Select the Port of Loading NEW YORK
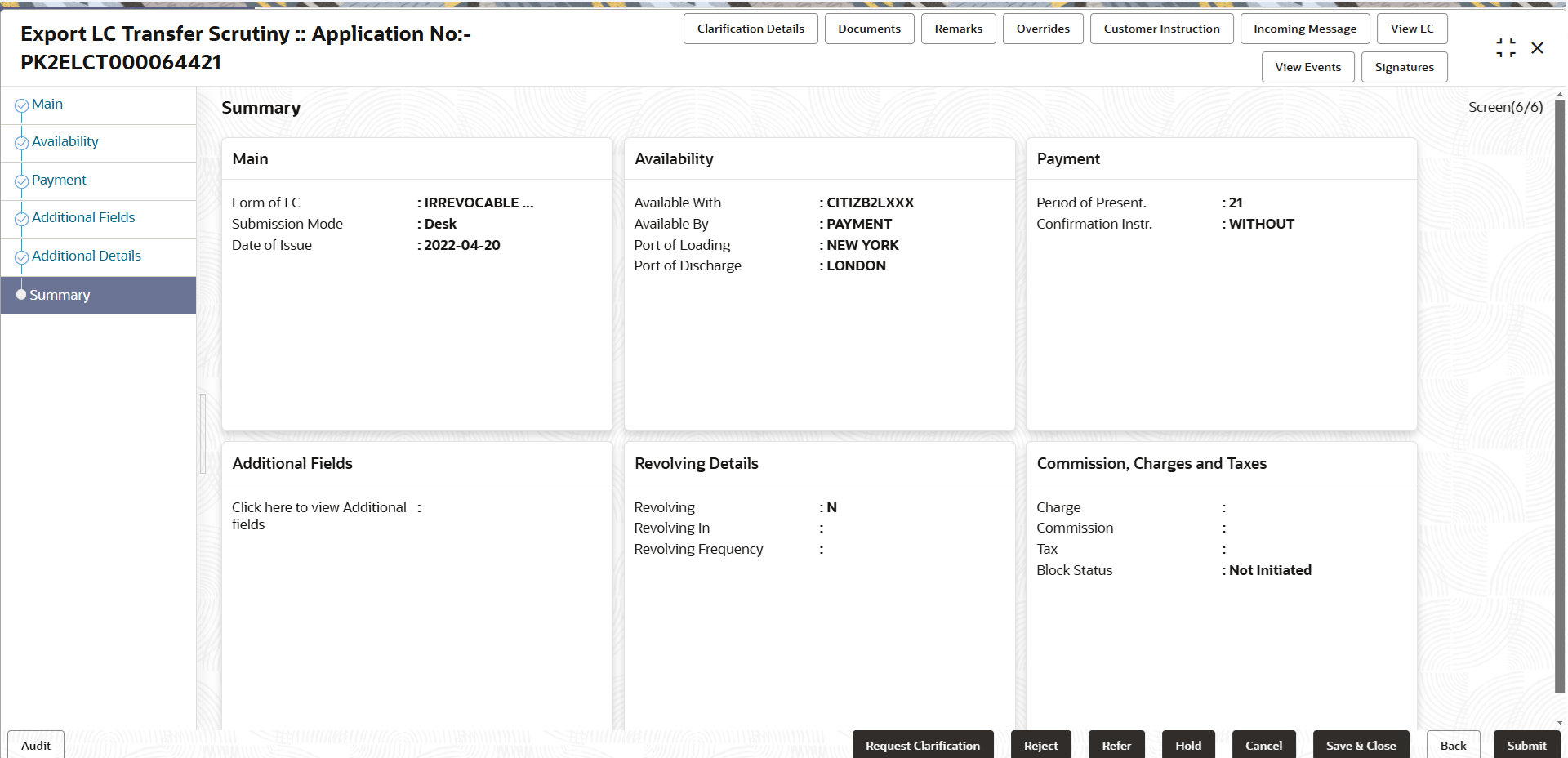This screenshot has width=1568, height=758. point(862,245)
